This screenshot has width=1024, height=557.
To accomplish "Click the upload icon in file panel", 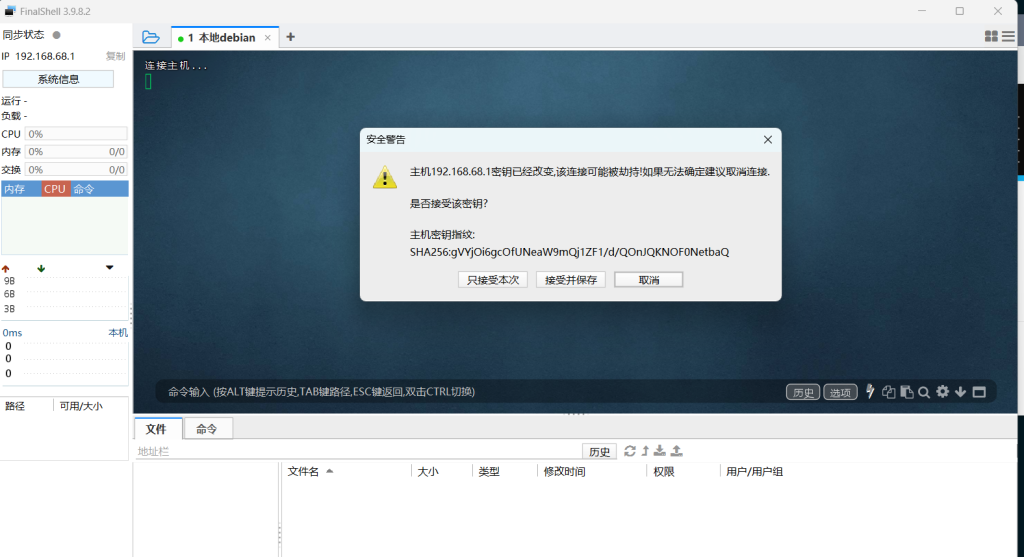I will [x=676, y=451].
